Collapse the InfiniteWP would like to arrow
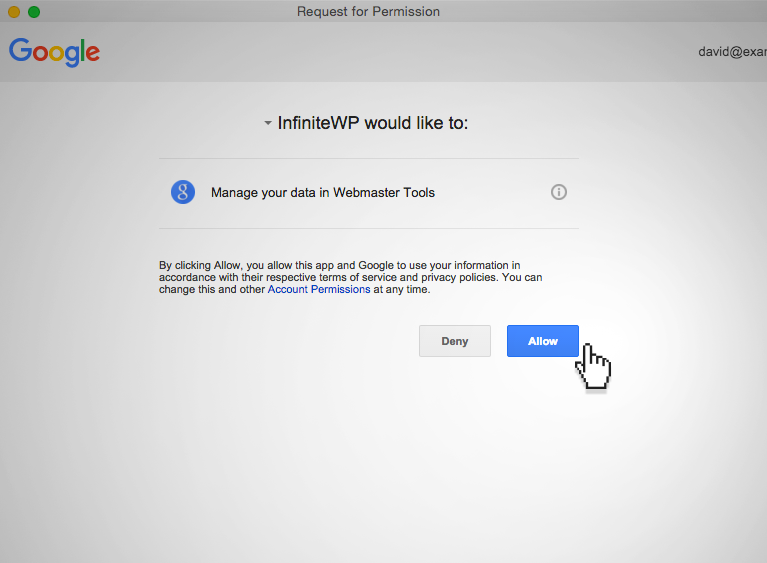The height and width of the screenshot is (563, 767). (x=268, y=123)
